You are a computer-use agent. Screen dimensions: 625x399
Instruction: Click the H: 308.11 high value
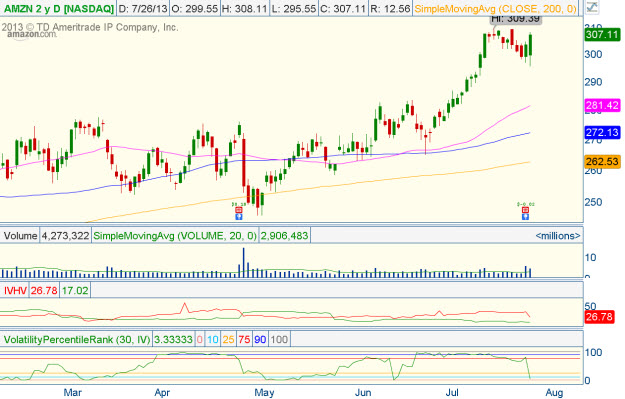tap(244, 8)
